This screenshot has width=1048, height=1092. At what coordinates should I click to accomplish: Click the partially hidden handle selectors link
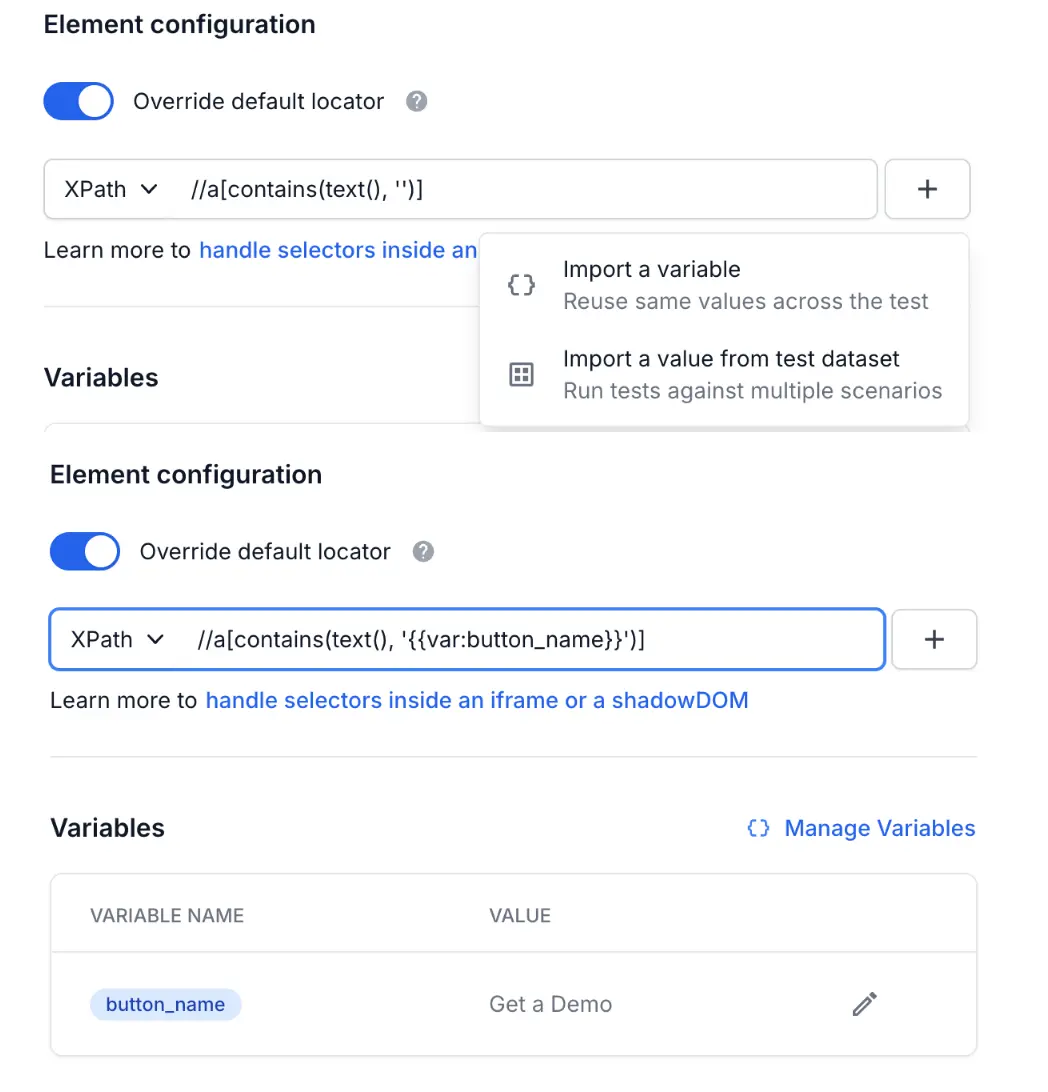pyautogui.click(x=338, y=250)
